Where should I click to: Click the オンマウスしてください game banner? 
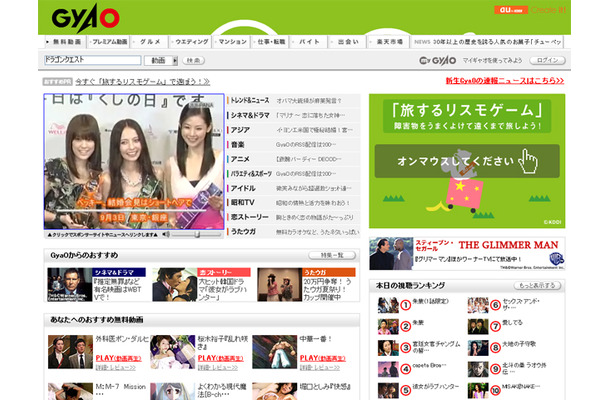tap(467, 161)
